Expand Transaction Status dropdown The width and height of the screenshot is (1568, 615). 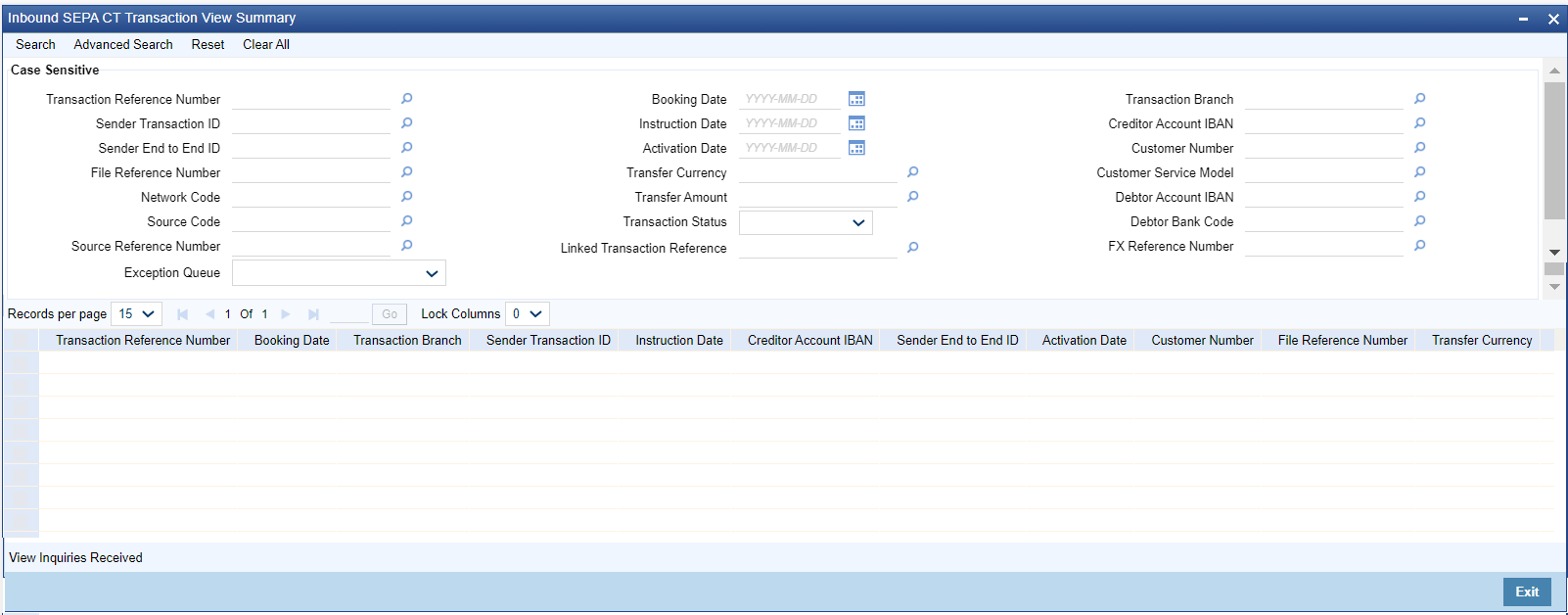coord(806,223)
